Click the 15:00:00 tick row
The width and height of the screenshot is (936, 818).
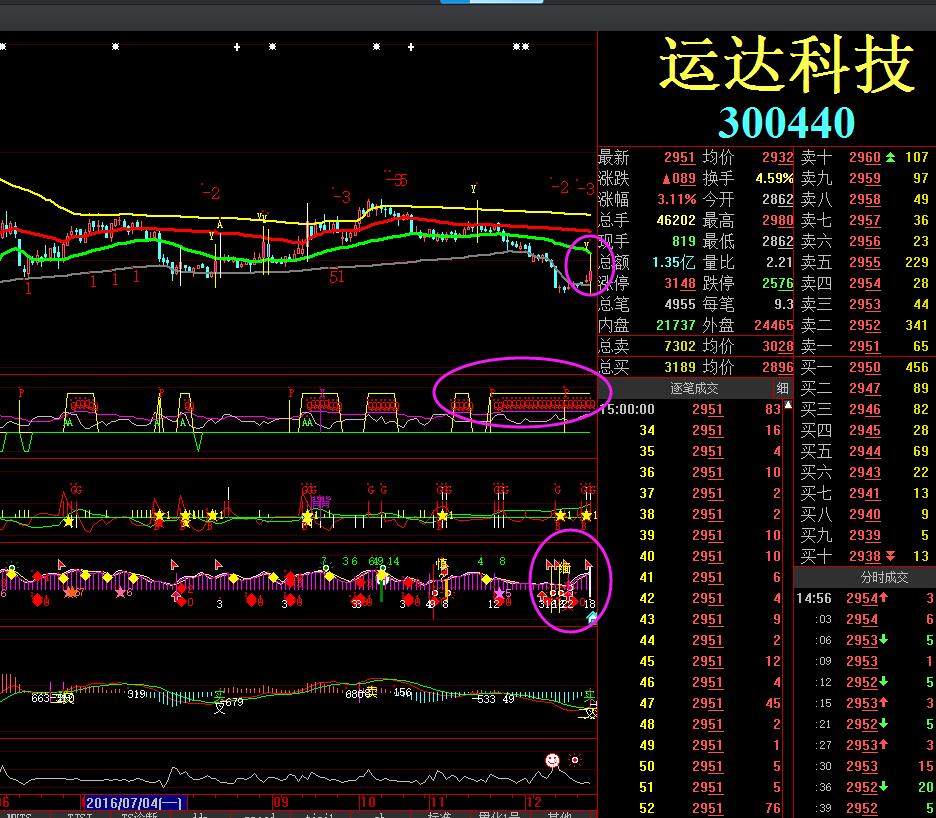point(690,410)
